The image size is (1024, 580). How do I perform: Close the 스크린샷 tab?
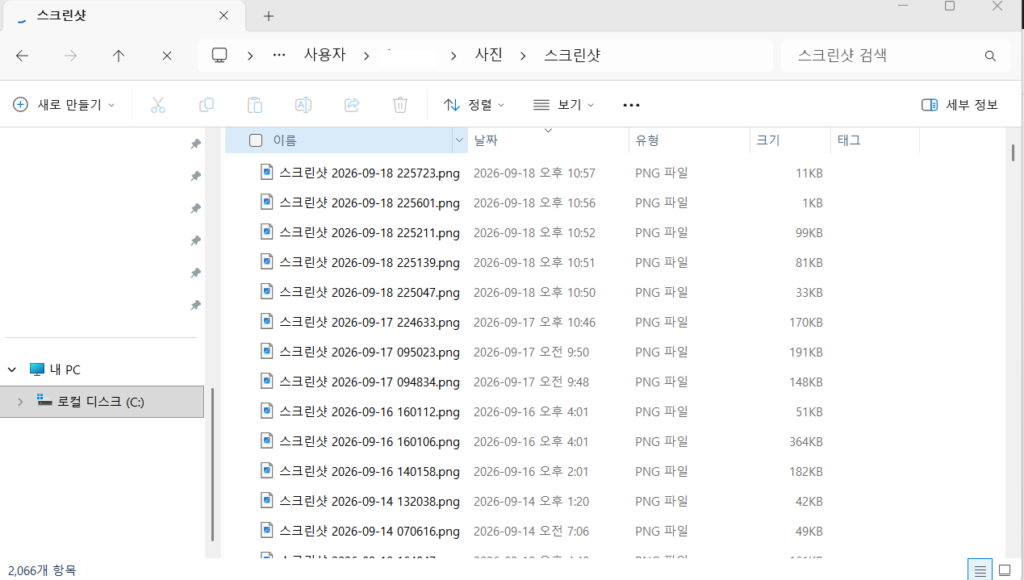pos(223,16)
